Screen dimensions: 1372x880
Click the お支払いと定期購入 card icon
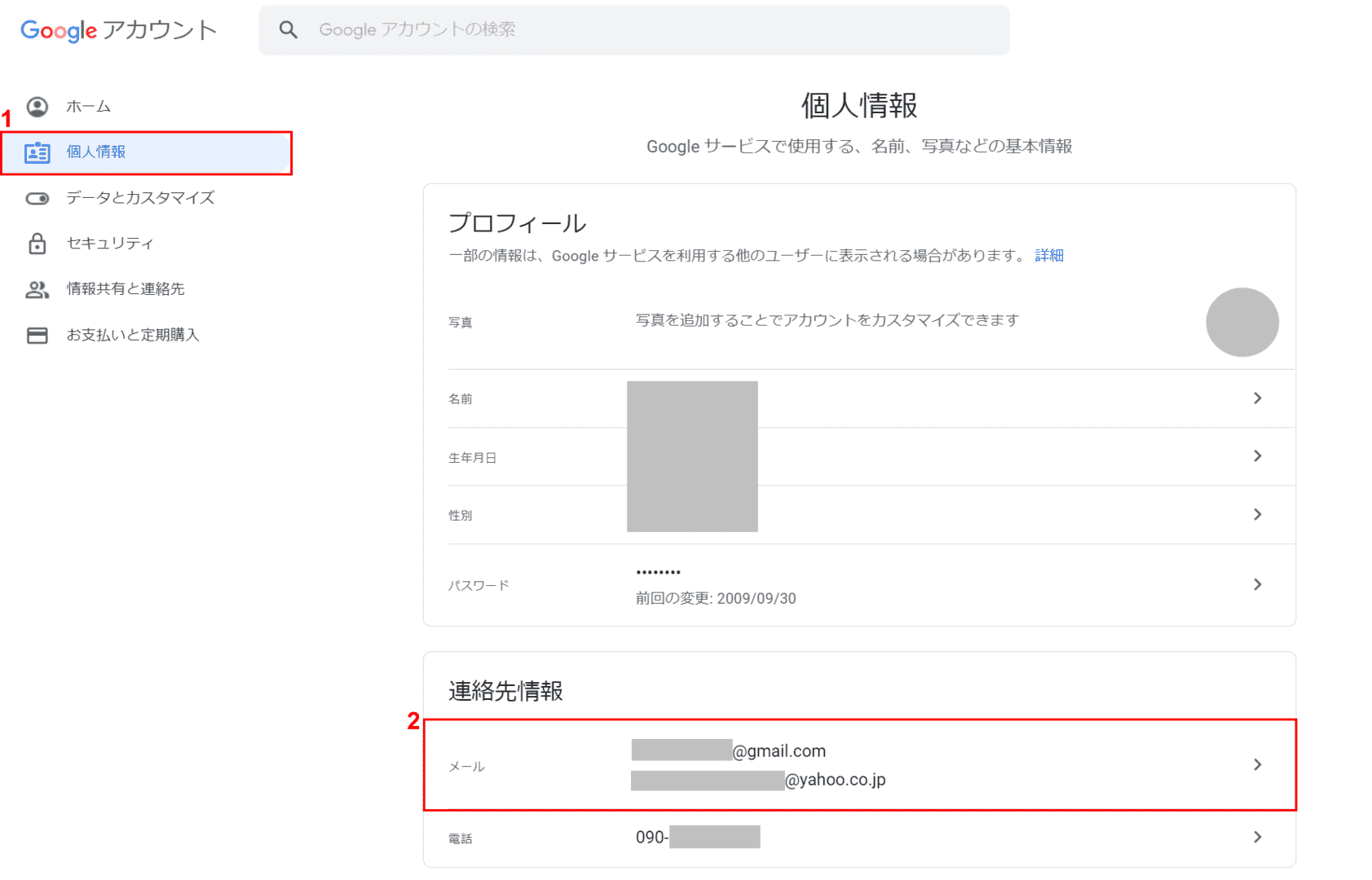point(37,335)
